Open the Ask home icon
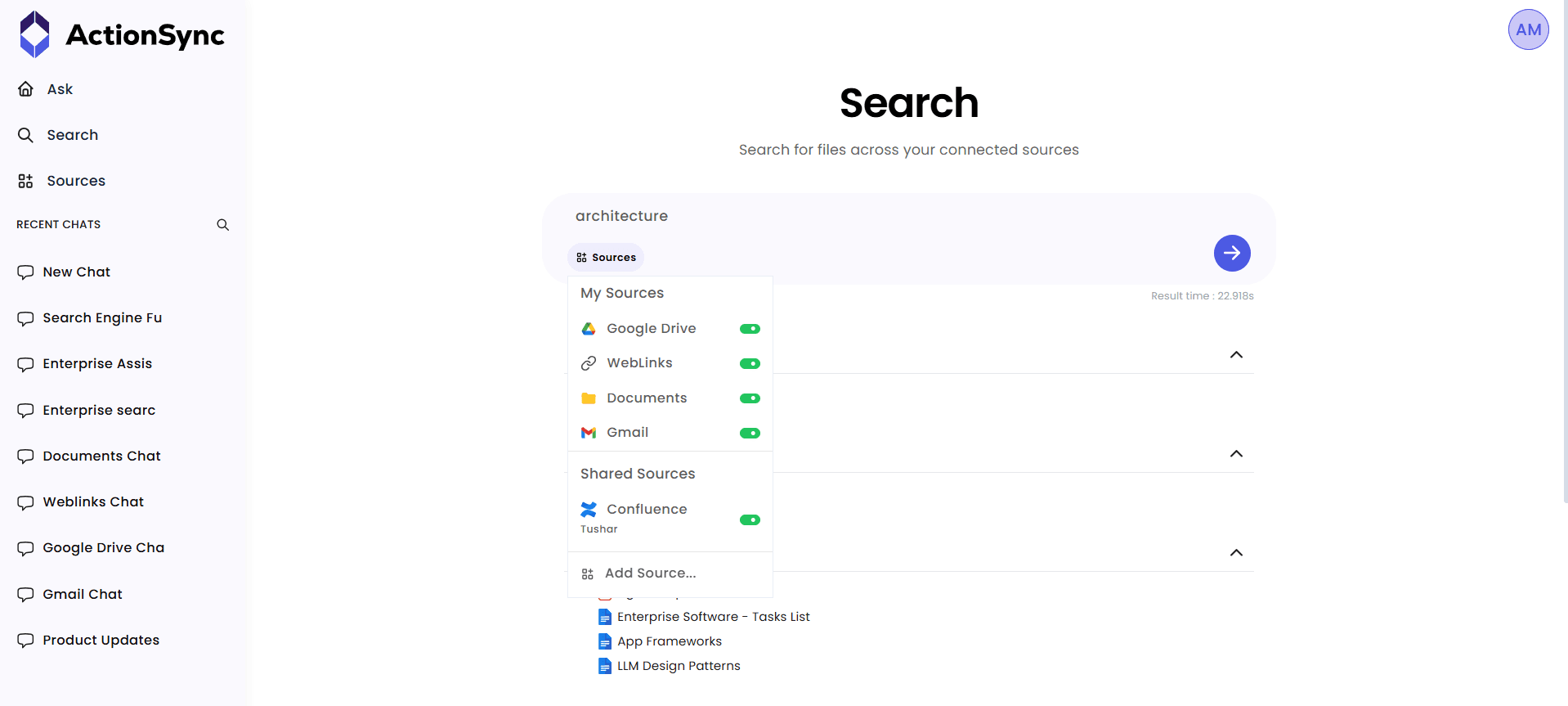Screen dimensions: 1568x706 click(26, 89)
